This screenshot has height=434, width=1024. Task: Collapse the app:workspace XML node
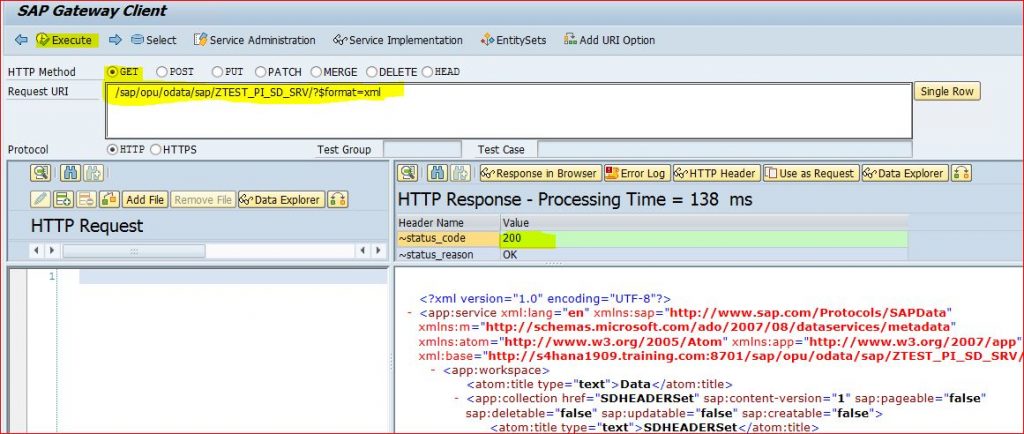(434, 371)
